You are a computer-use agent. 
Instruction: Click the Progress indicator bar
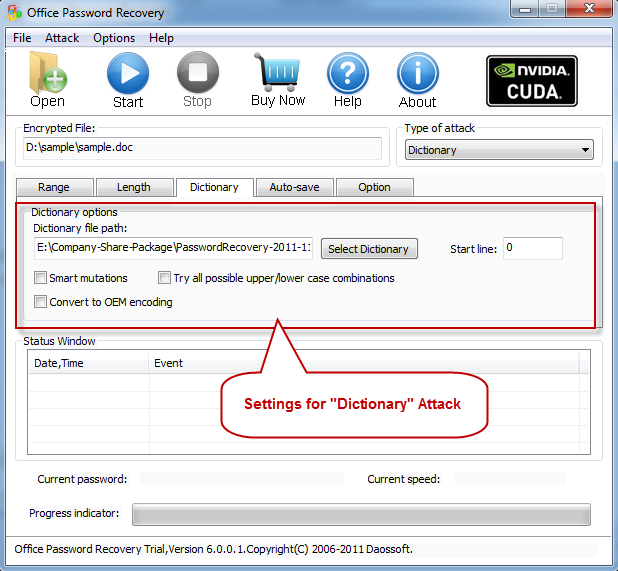(361, 514)
